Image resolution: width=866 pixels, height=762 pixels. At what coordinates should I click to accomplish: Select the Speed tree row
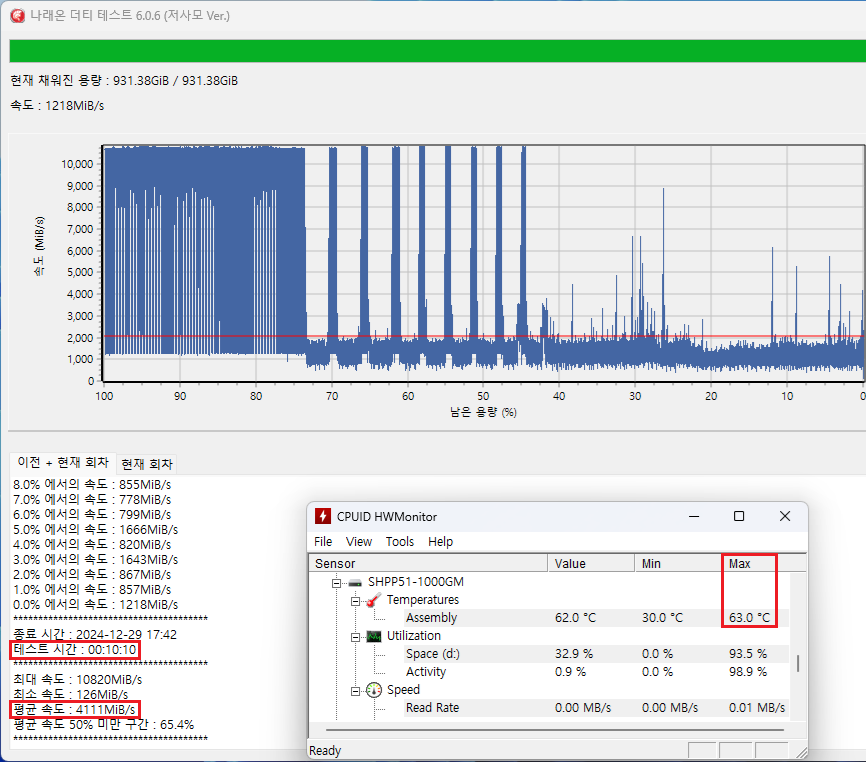[403, 690]
